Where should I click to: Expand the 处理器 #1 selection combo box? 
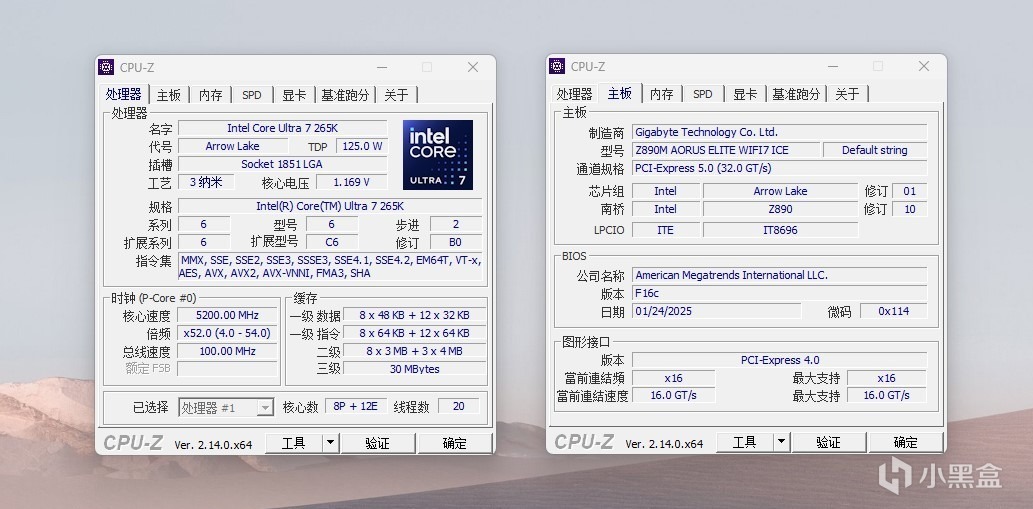[226, 408]
